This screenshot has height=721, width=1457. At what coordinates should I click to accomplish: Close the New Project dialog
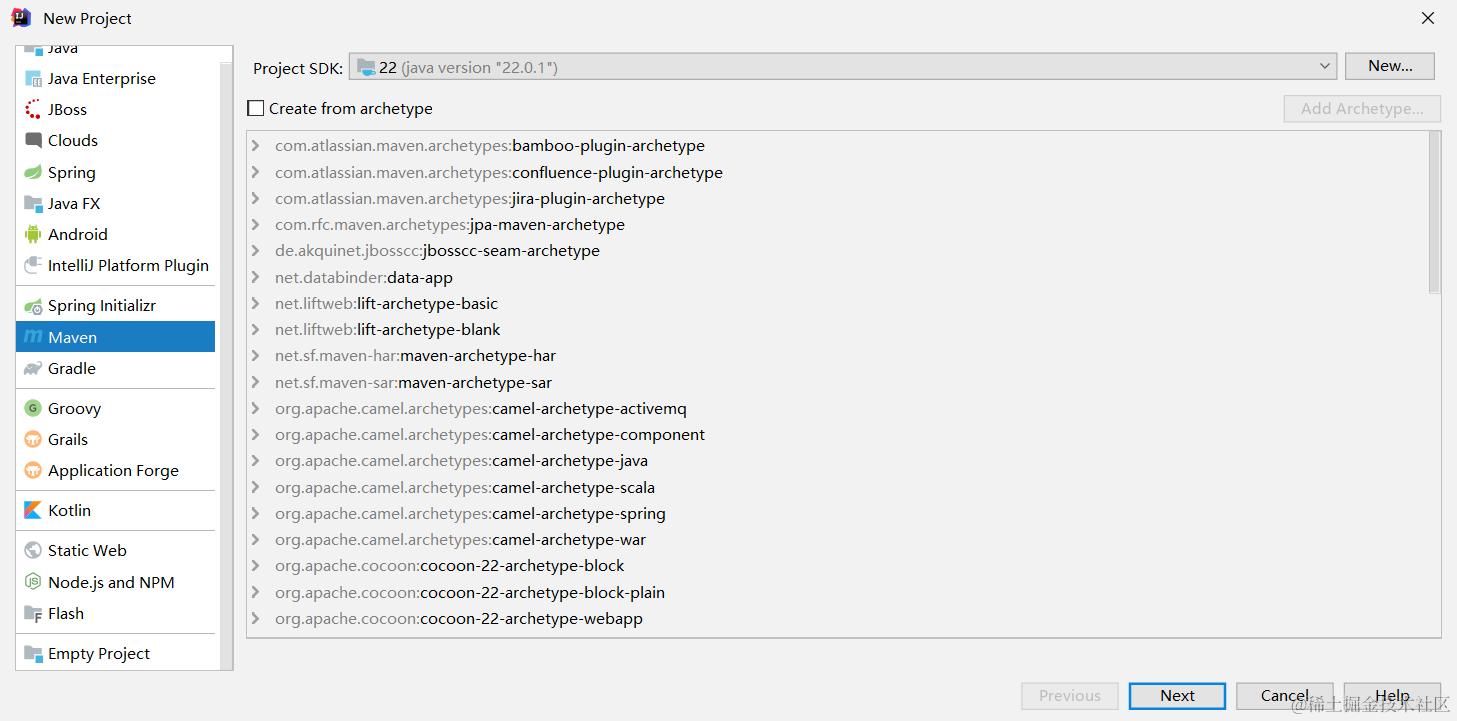[1428, 18]
